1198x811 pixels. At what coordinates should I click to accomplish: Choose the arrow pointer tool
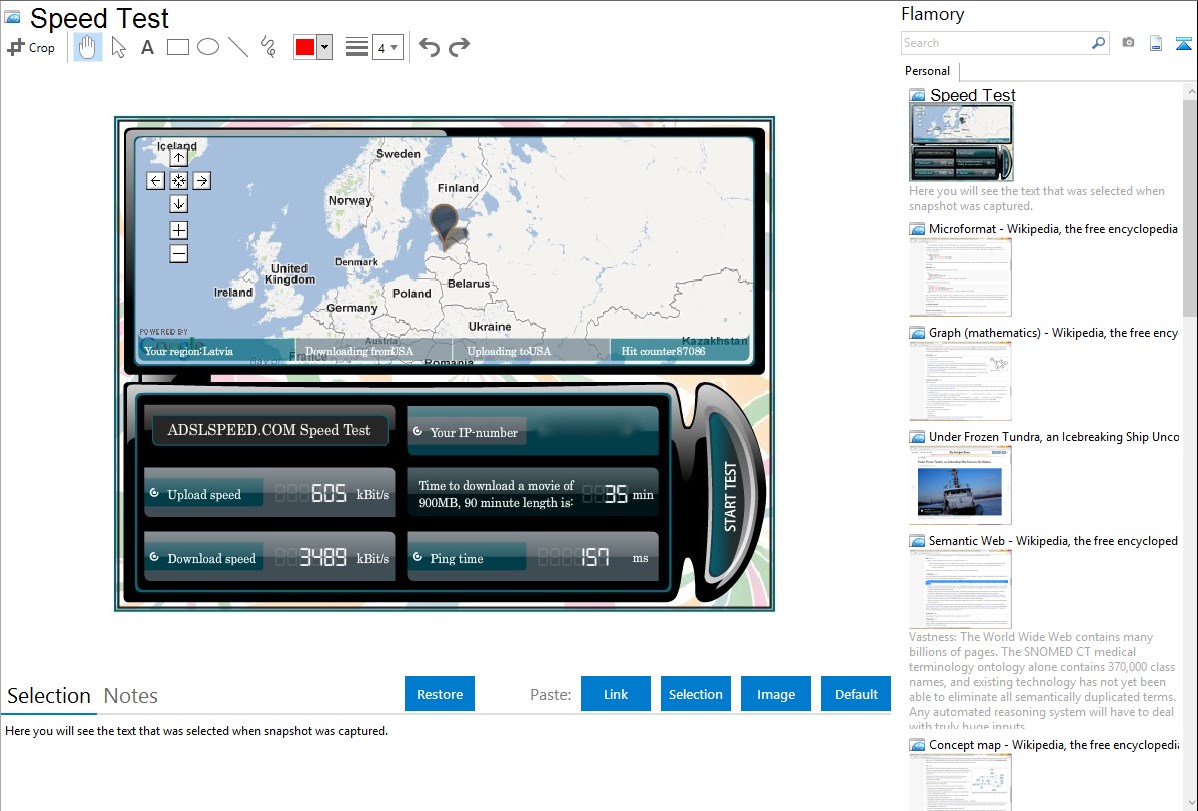pyautogui.click(x=118, y=47)
